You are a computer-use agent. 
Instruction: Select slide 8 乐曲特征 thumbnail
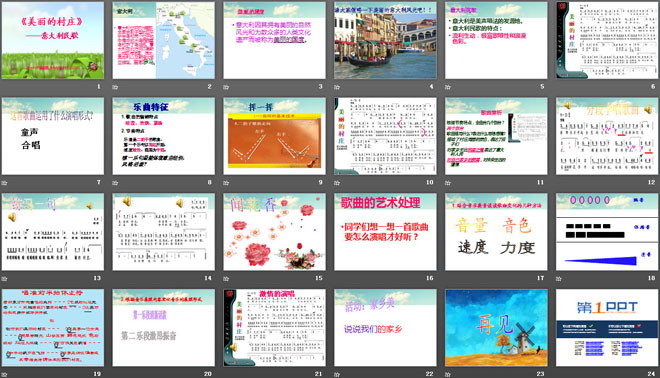[163, 136]
